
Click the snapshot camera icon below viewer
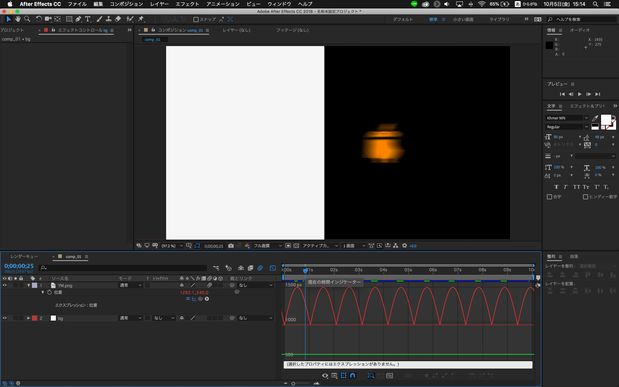(231, 246)
